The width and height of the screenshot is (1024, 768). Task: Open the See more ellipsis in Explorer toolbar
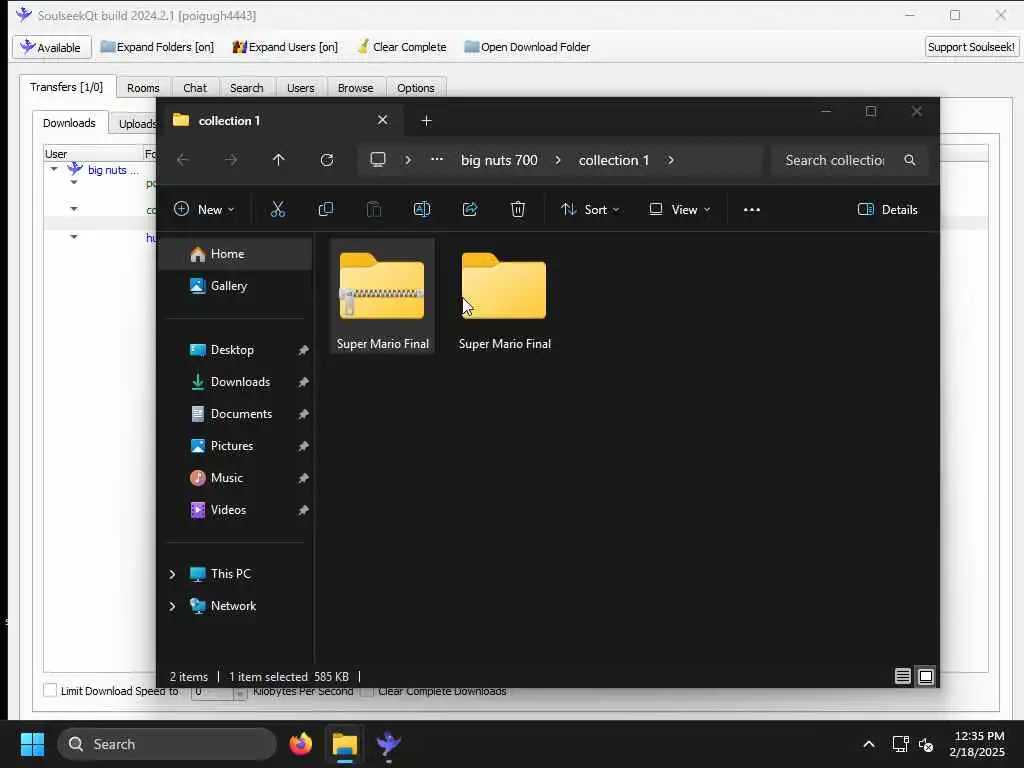click(752, 210)
